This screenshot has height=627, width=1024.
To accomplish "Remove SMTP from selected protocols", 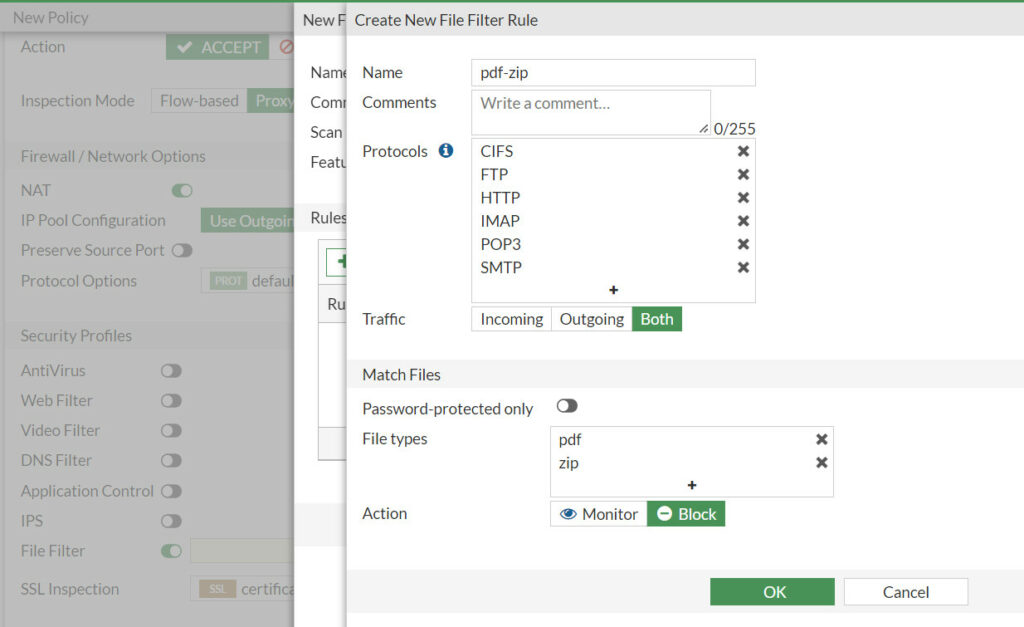I will [743, 267].
